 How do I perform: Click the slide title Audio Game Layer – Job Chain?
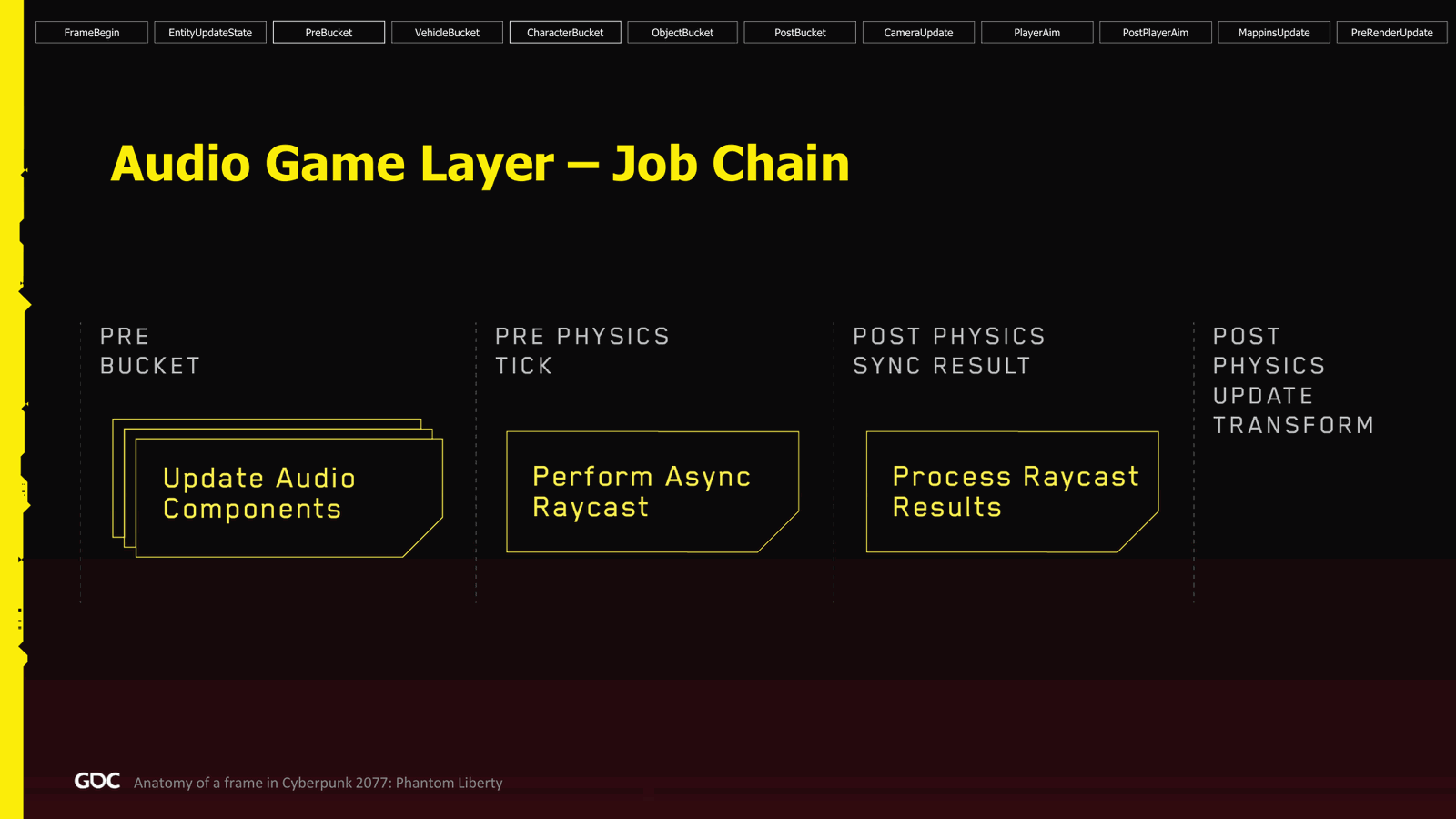click(x=480, y=164)
